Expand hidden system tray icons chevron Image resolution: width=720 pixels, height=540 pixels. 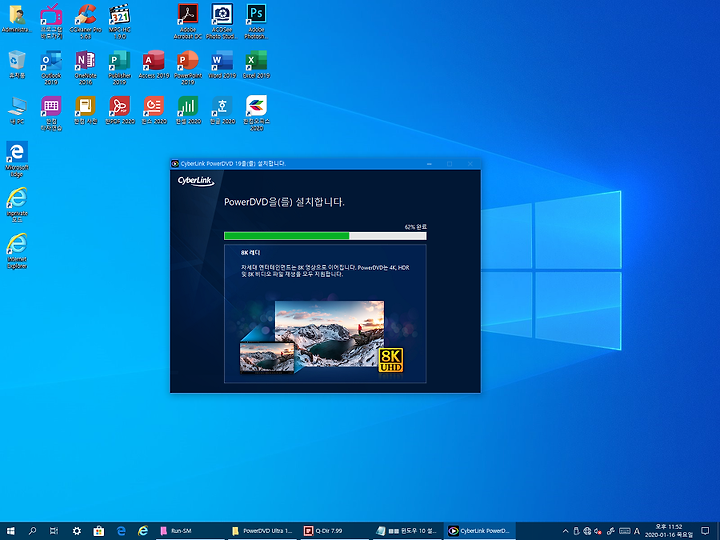pos(565,531)
